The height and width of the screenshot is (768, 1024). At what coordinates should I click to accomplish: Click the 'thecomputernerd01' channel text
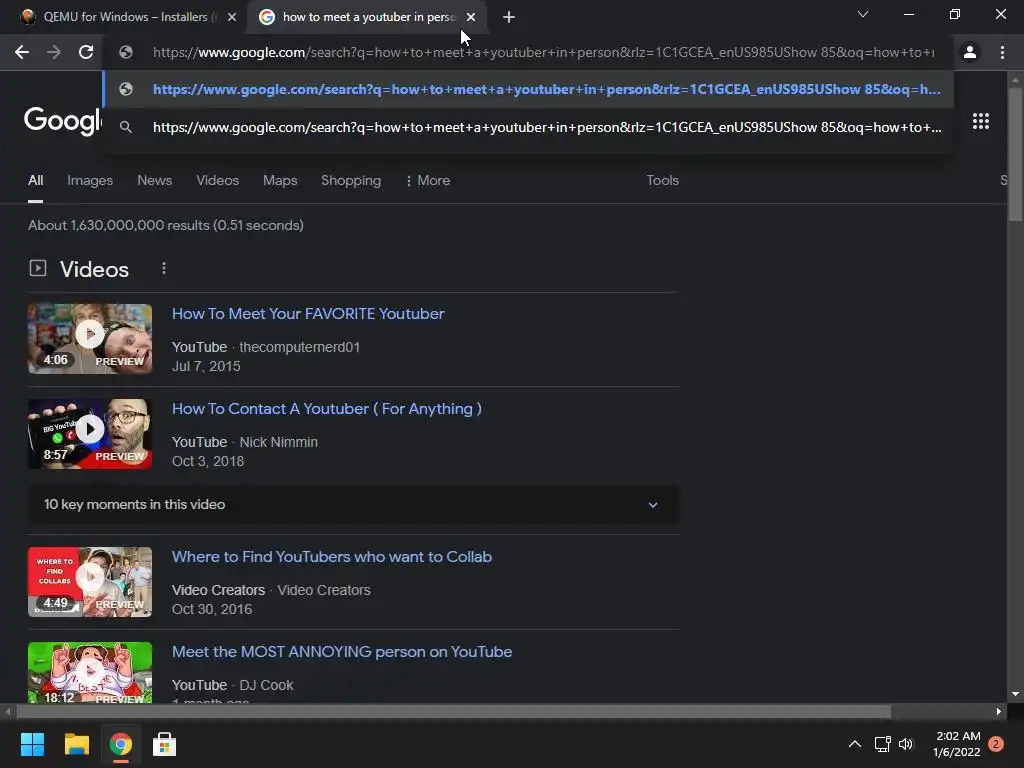click(299, 347)
